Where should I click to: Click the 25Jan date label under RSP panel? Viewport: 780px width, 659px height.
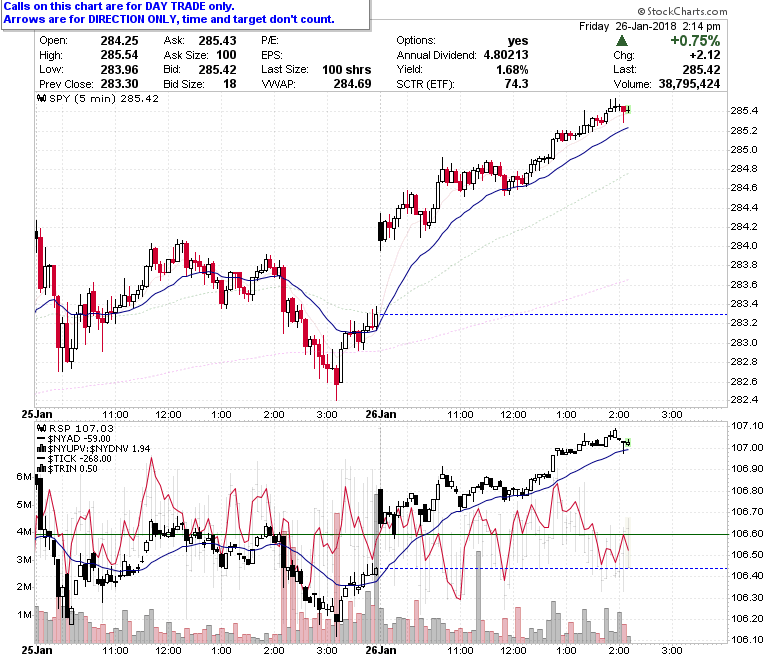click(36, 650)
